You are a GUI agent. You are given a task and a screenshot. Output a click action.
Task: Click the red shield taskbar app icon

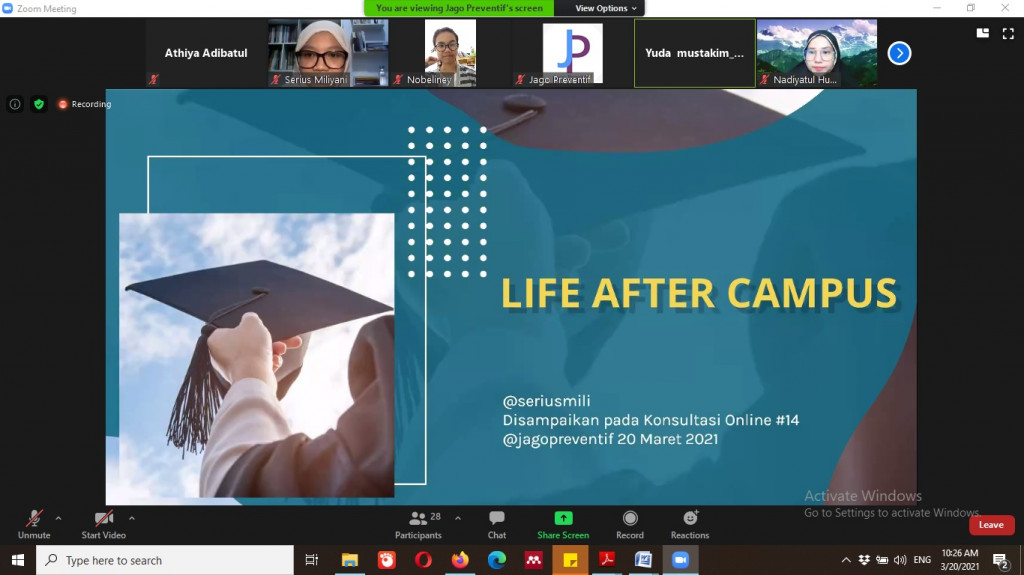point(387,560)
